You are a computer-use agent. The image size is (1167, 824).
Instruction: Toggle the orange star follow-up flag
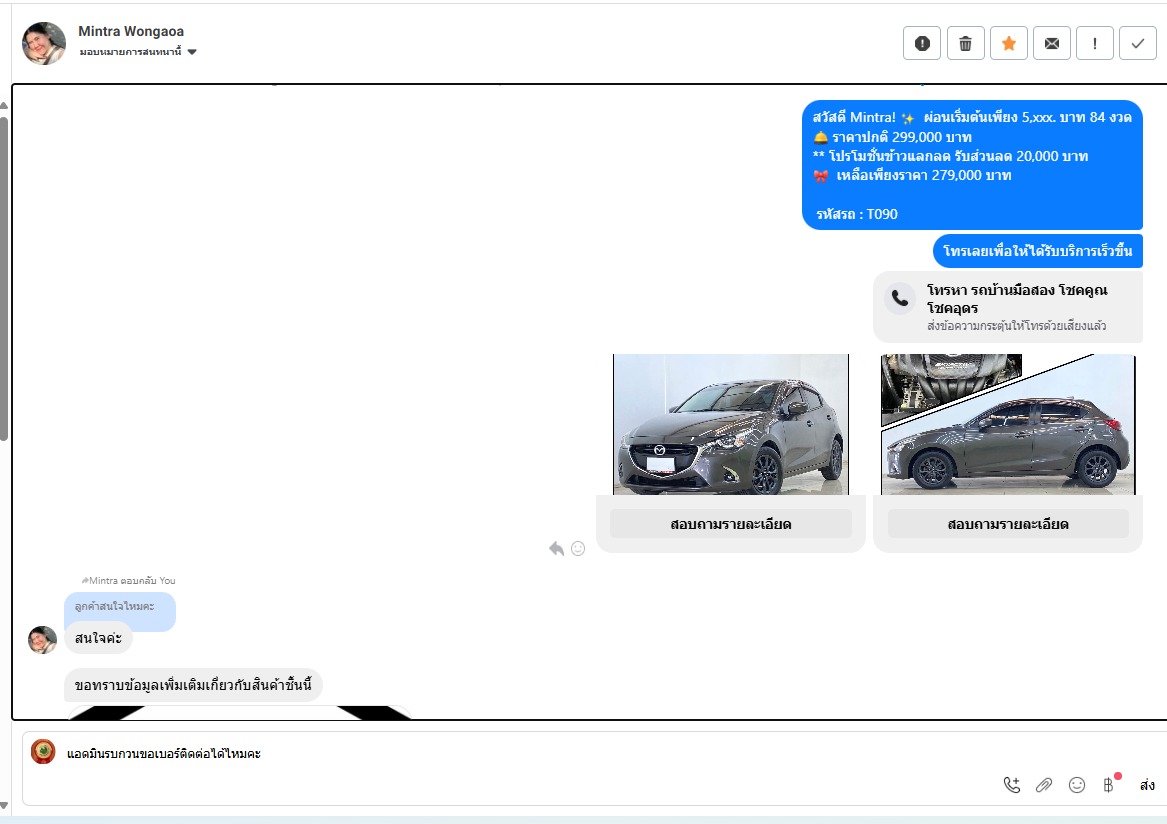coord(1008,43)
